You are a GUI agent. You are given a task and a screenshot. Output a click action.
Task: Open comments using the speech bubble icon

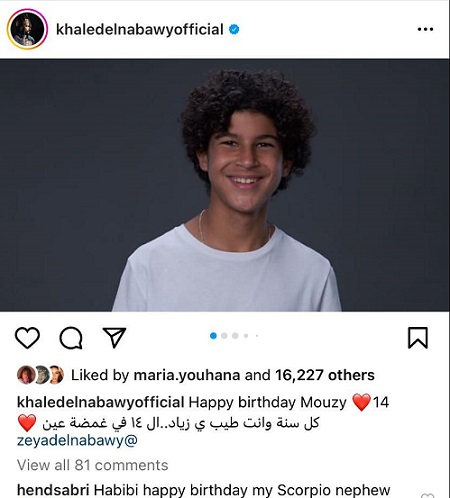coord(71,338)
